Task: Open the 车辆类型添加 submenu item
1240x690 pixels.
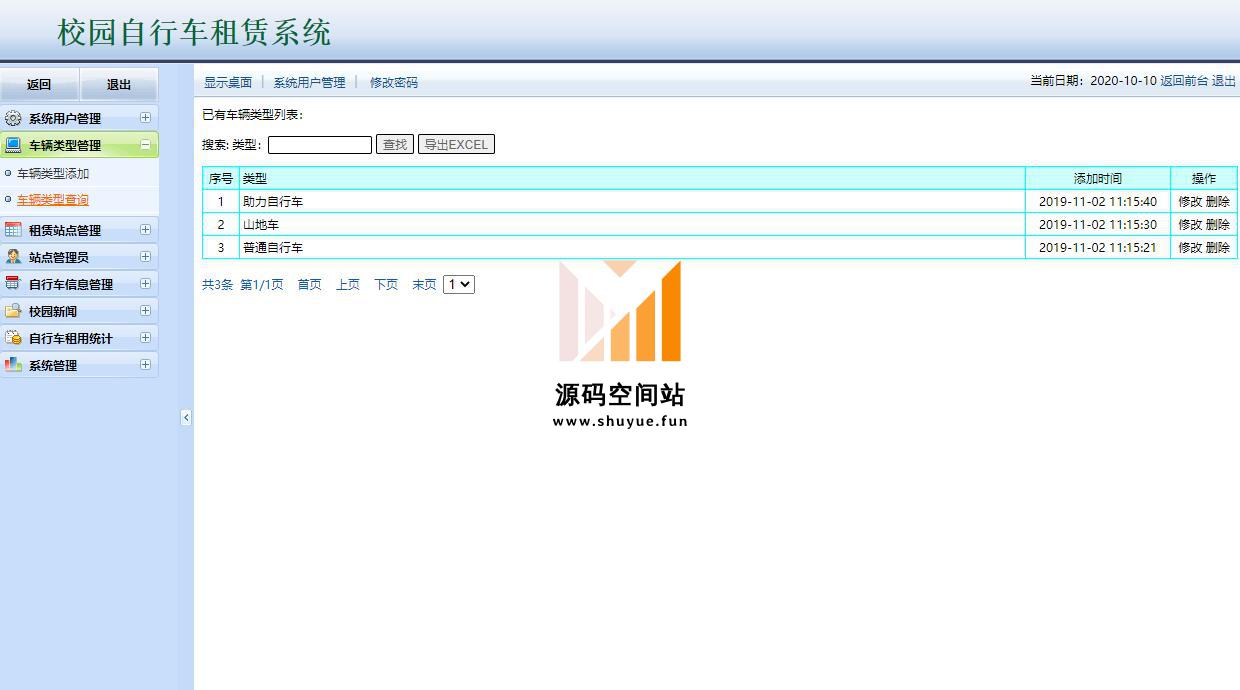Action: [x=53, y=173]
